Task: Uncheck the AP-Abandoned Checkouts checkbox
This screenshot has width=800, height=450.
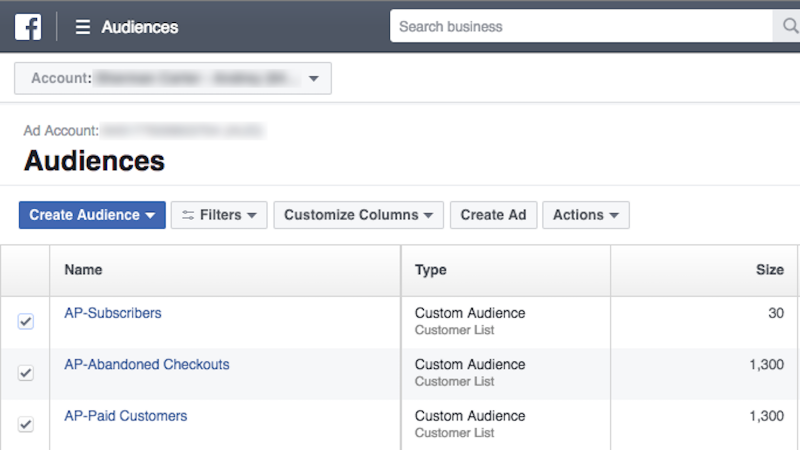Action: [x=26, y=373]
